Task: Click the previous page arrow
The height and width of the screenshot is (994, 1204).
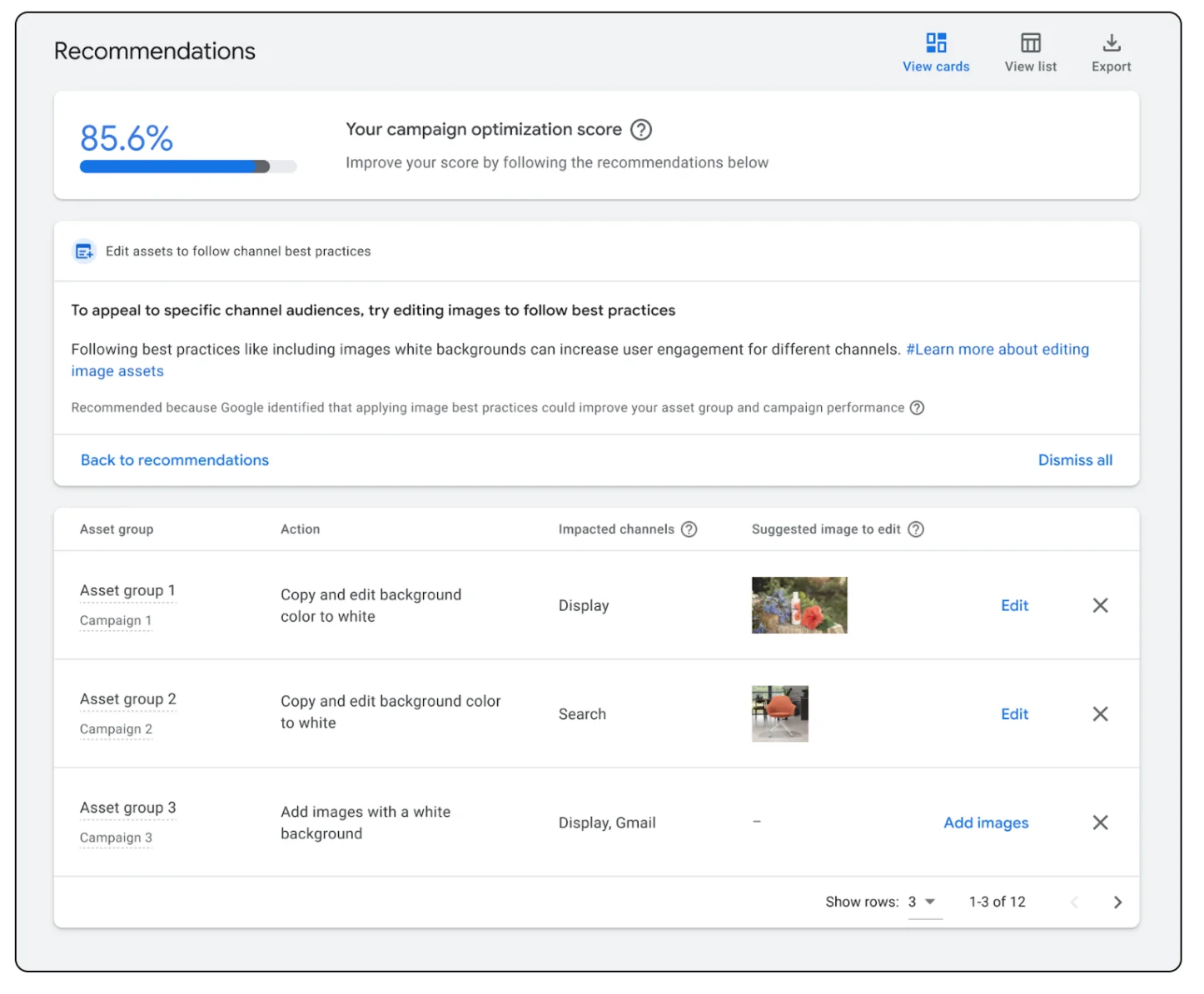Action: tap(1075, 902)
